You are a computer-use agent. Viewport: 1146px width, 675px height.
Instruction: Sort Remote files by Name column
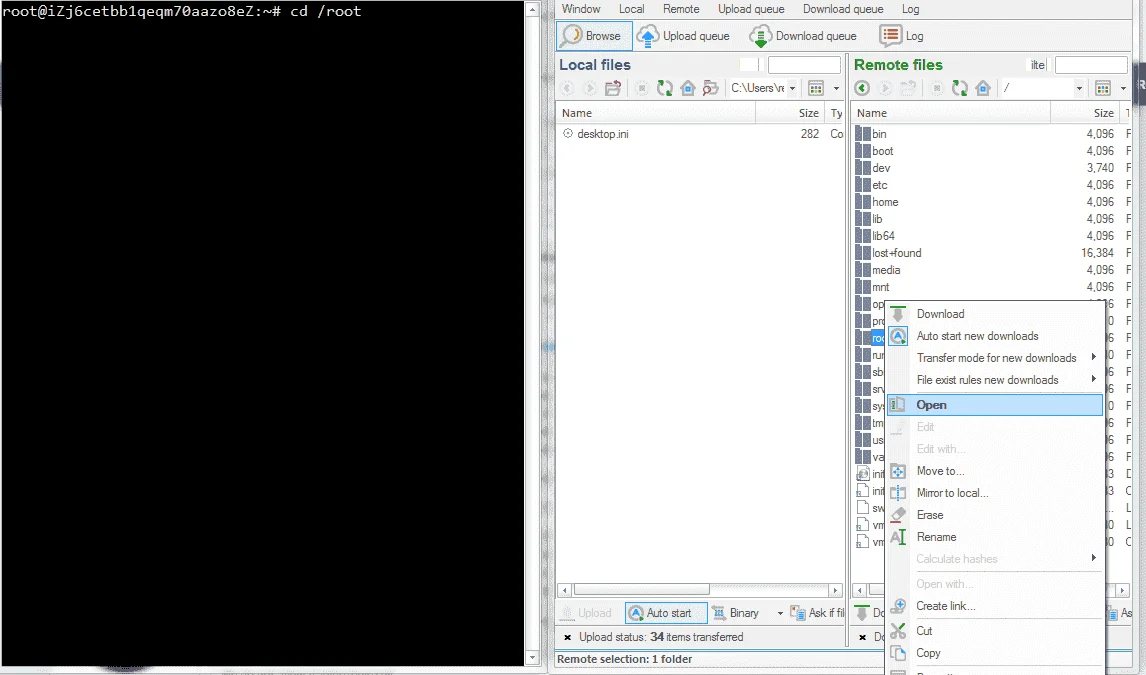[951, 113]
